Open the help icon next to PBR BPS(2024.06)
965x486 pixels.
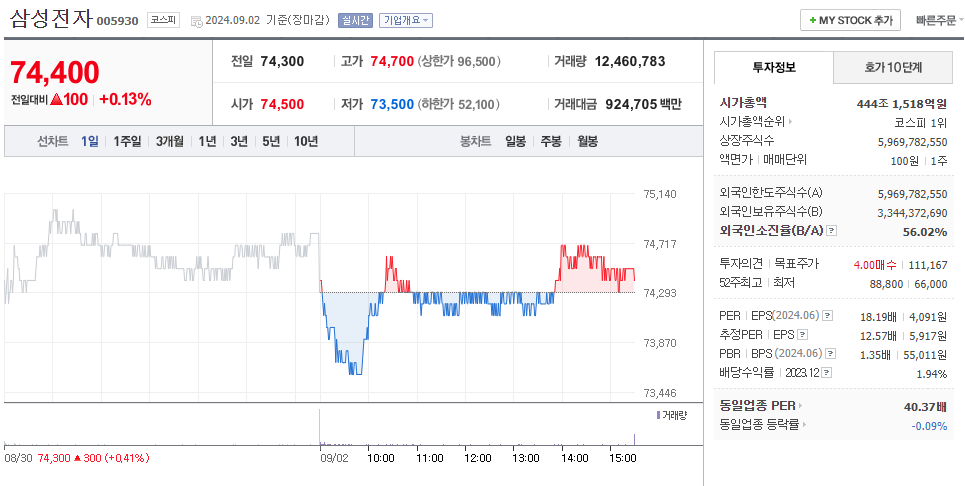click(831, 354)
